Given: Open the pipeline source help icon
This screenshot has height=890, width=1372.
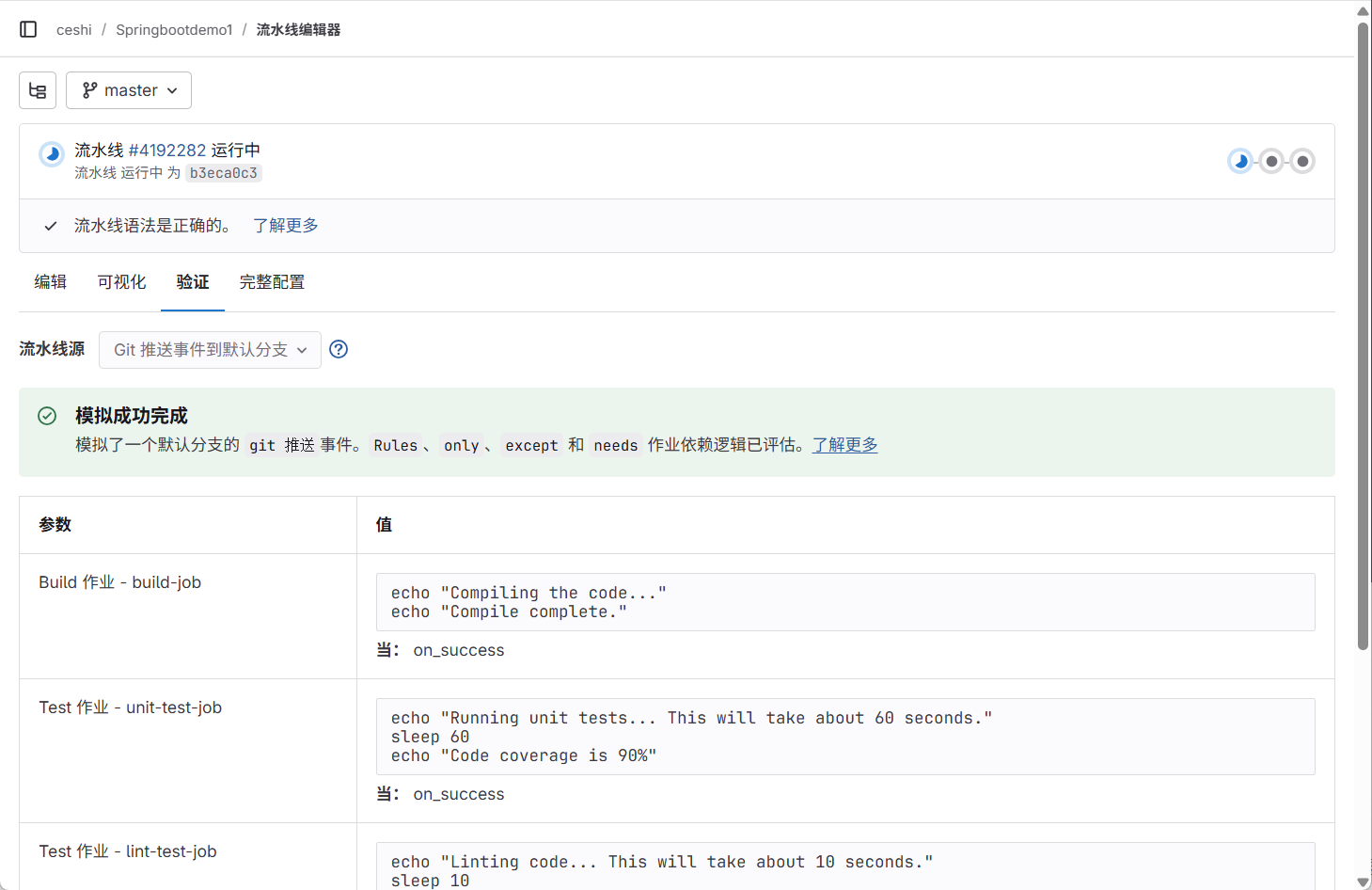Looking at the screenshot, I should coord(338,349).
